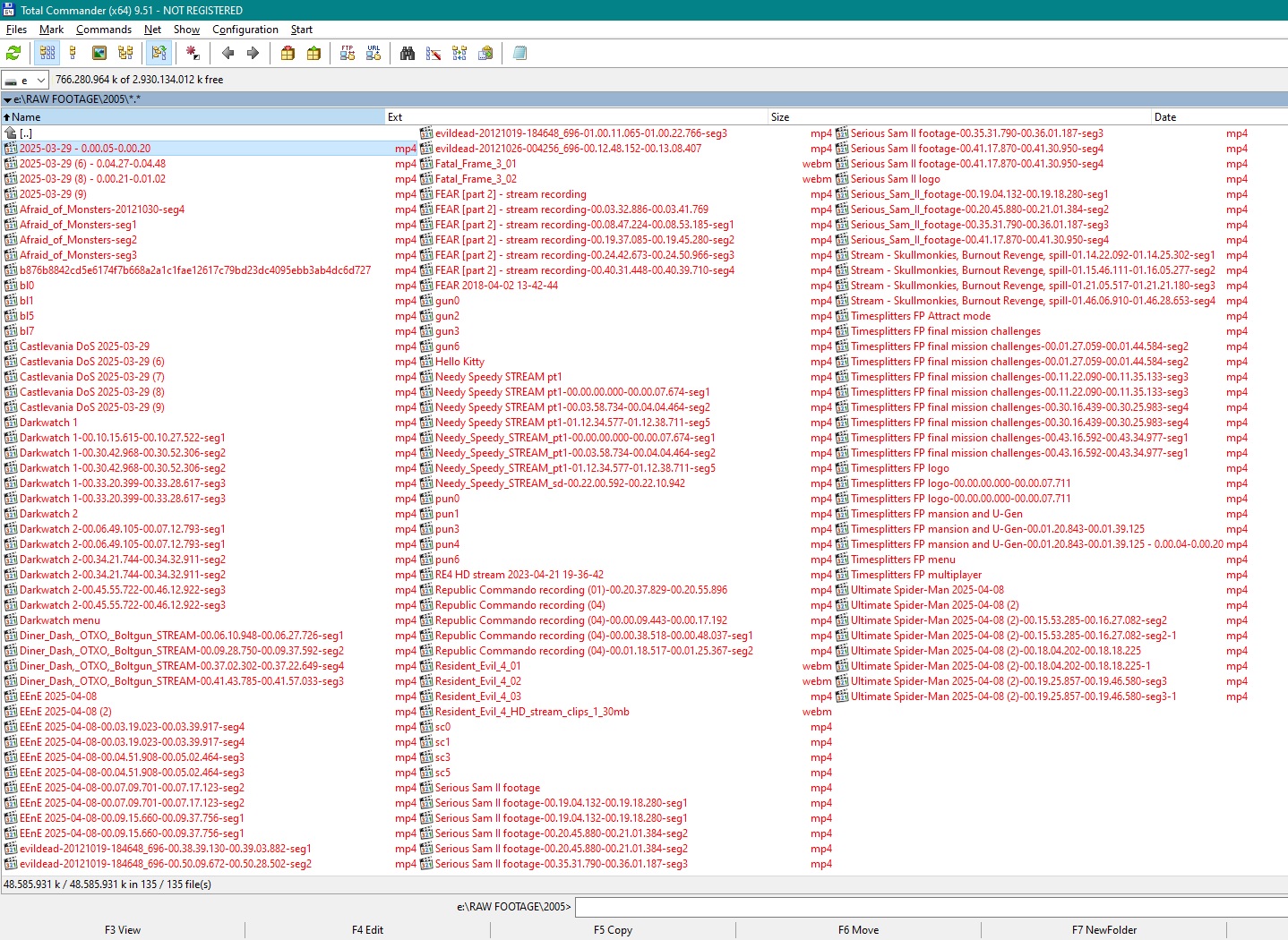Open the Mark menu
The image size is (1288, 940).
(51, 30)
